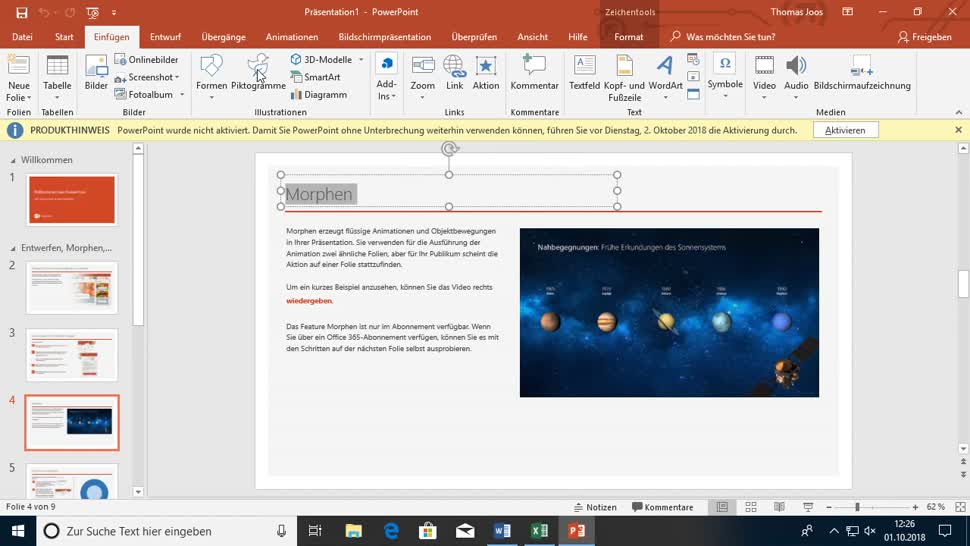Click the Freigeben share button
The image size is (970, 546).
925,37
